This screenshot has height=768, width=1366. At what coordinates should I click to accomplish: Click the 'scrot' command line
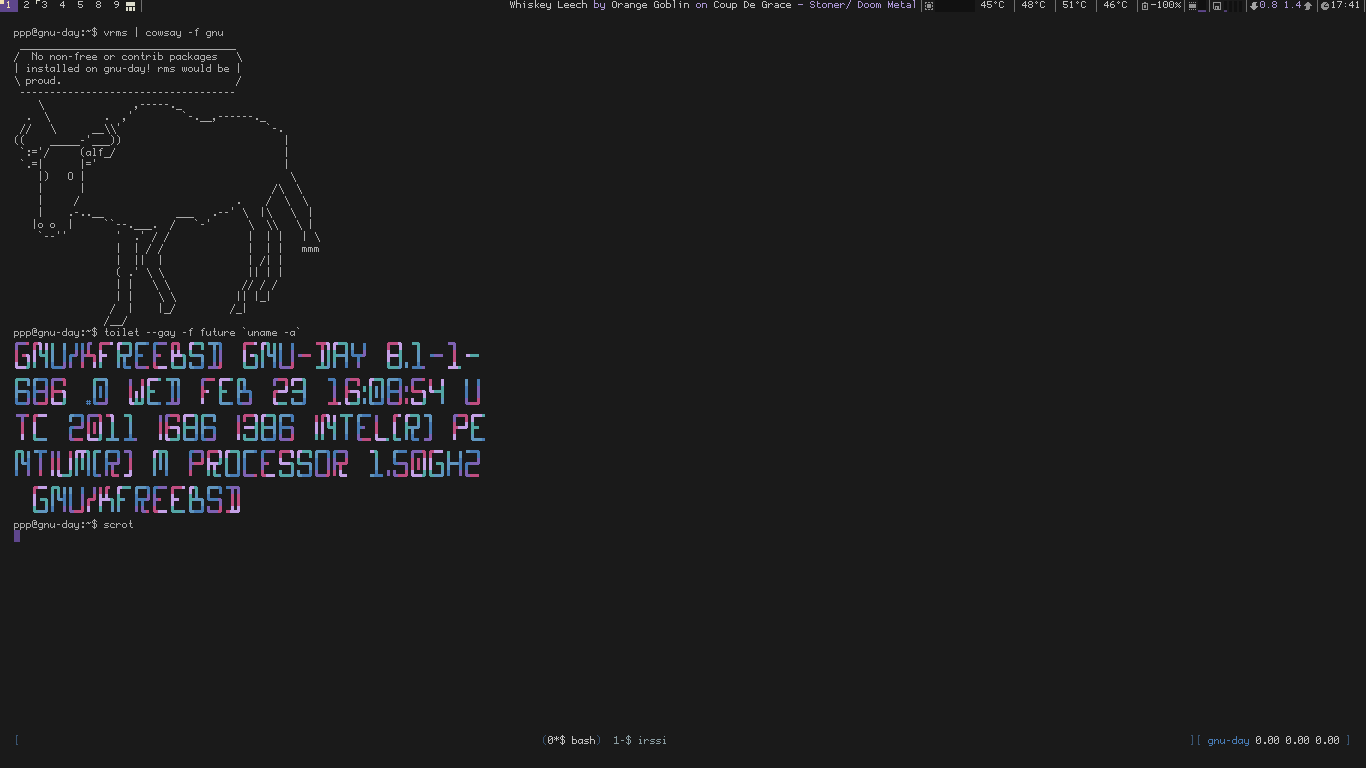tap(73, 524)
